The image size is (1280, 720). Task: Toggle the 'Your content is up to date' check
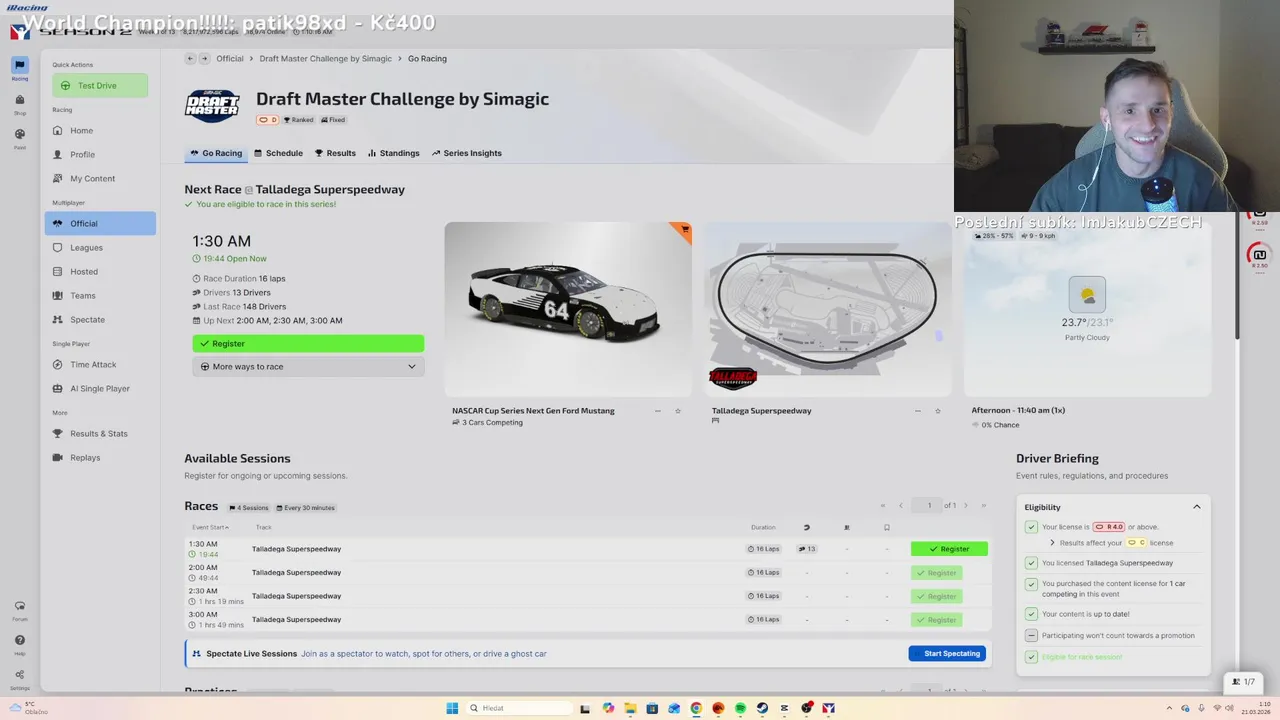(1031, 614)
